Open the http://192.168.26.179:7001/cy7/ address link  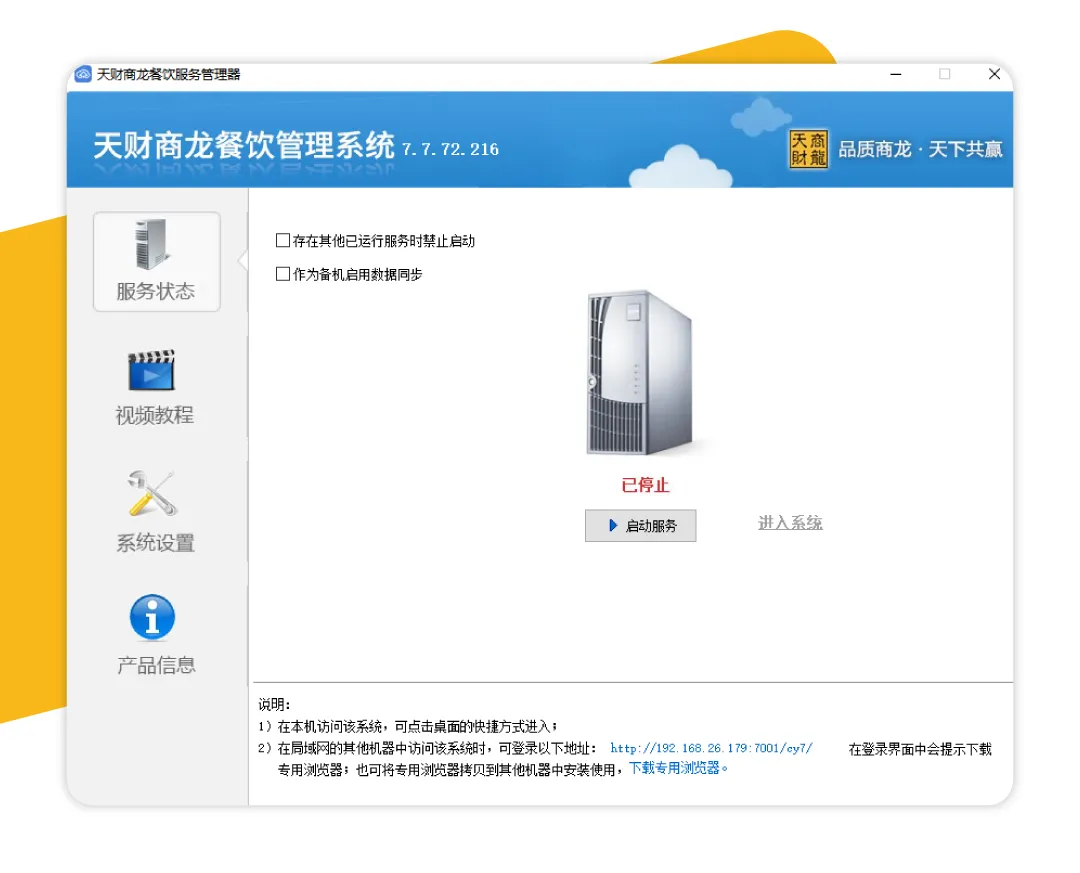point(712,748)
